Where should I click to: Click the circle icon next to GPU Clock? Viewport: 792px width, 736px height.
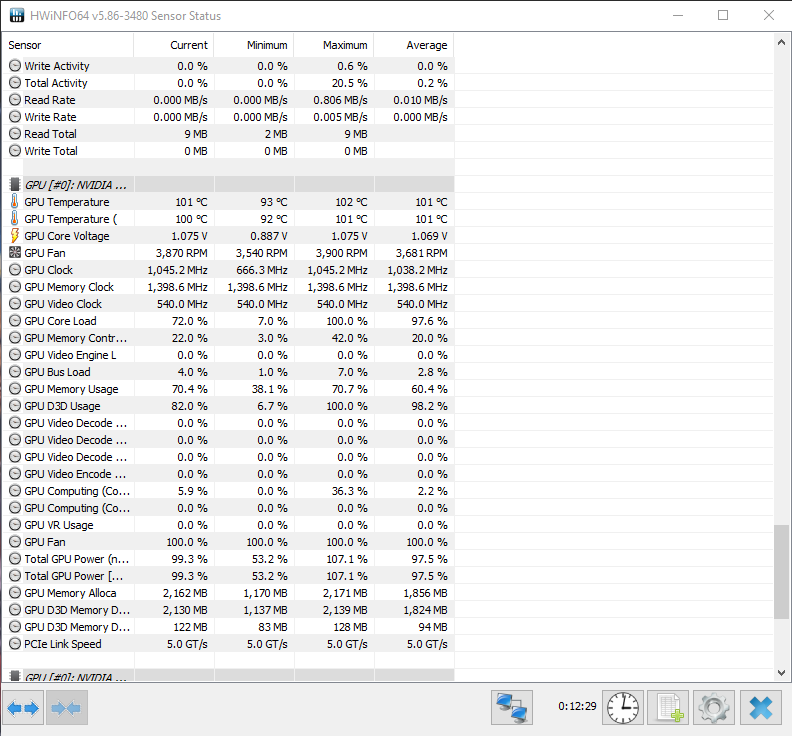tap(15, 270)
